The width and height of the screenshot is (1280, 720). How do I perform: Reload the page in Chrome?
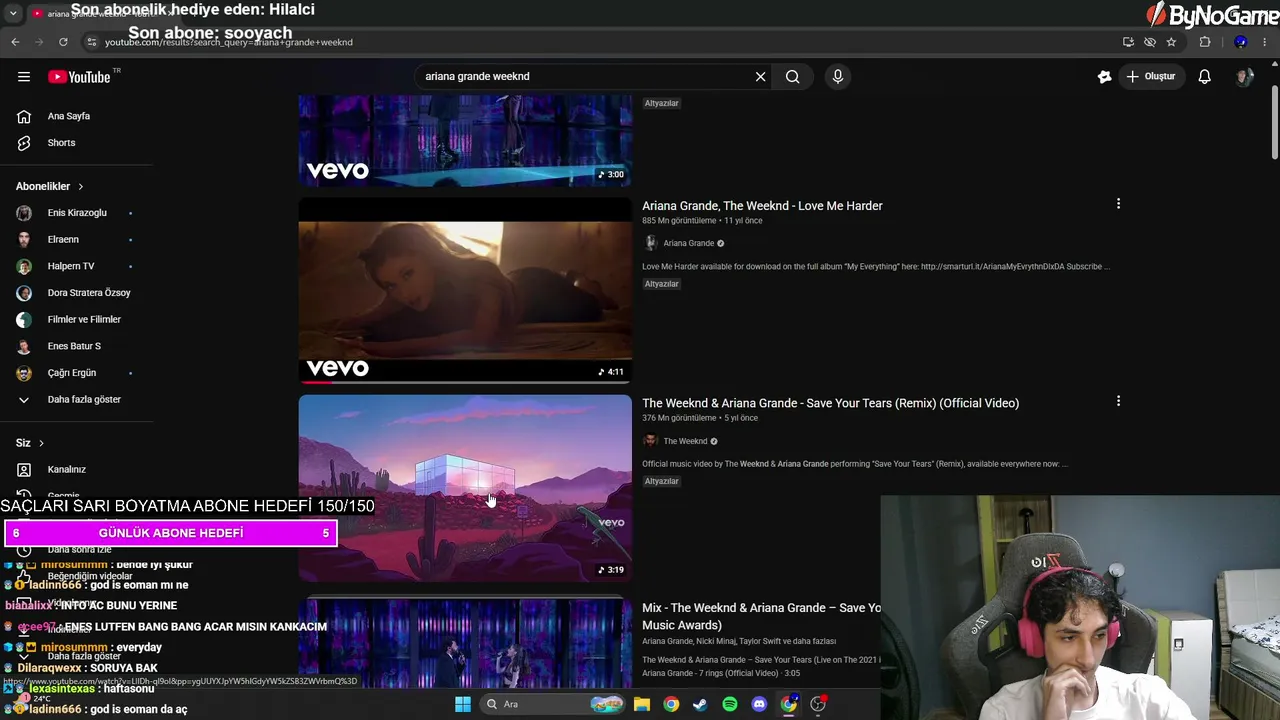[63, 42]
